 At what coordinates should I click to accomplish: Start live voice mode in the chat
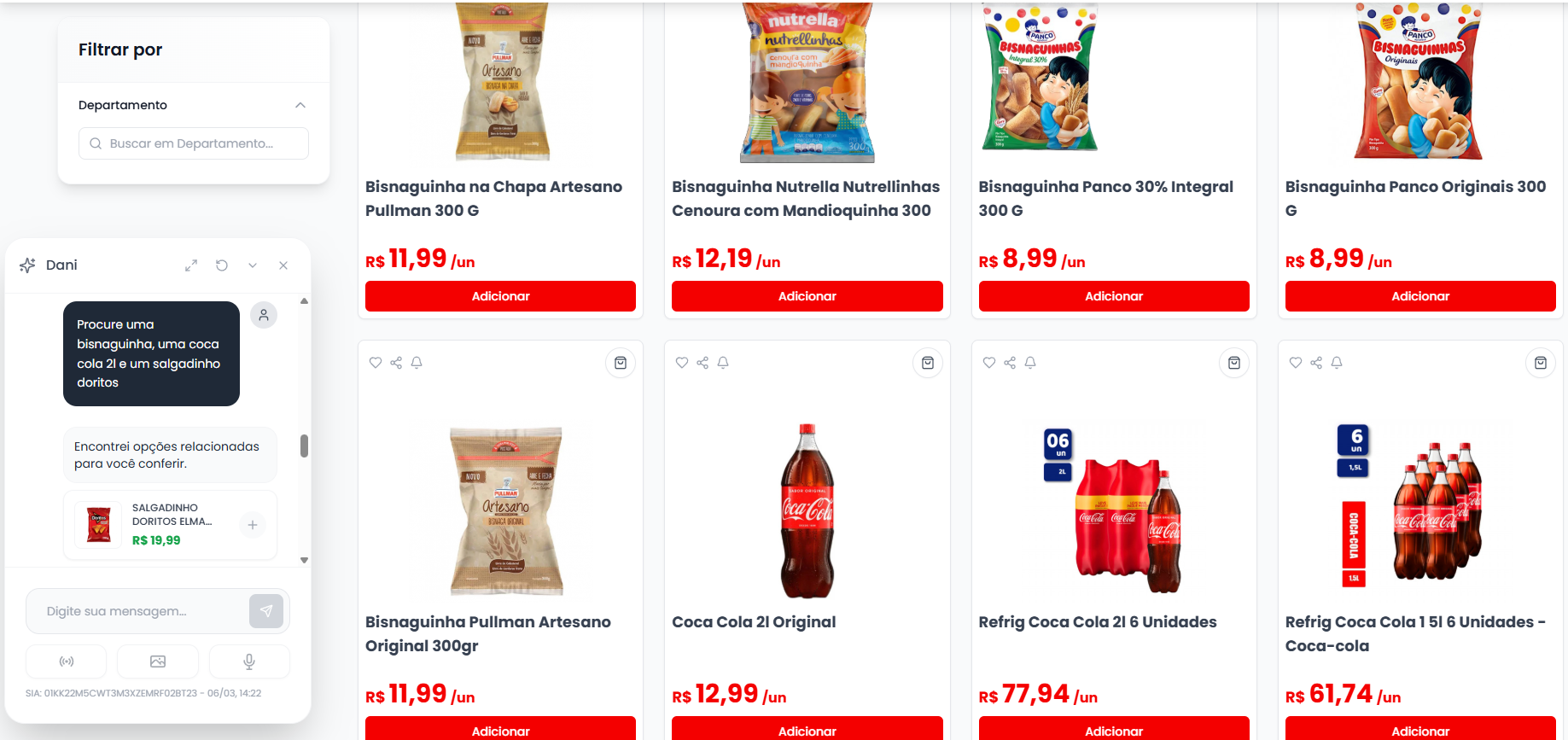pos(67,661)
